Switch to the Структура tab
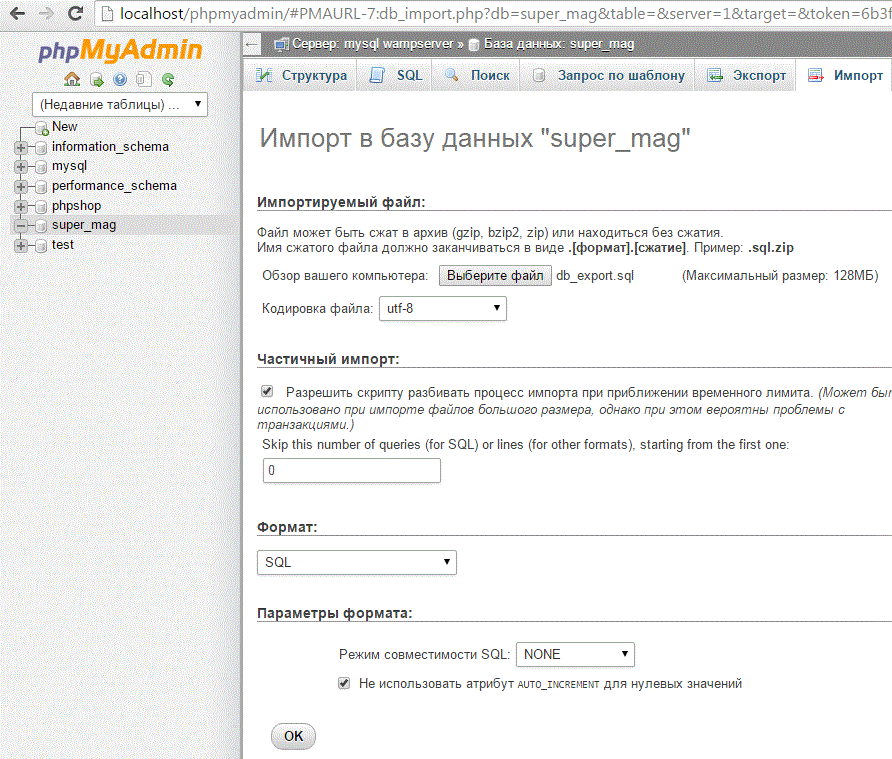The image size is (892, 759). point(302,76)
